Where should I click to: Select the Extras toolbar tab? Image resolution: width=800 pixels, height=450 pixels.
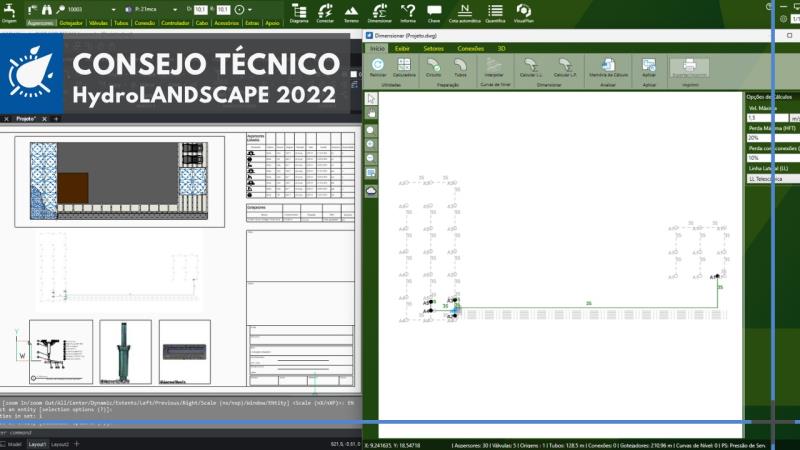[x=252, y=23]
